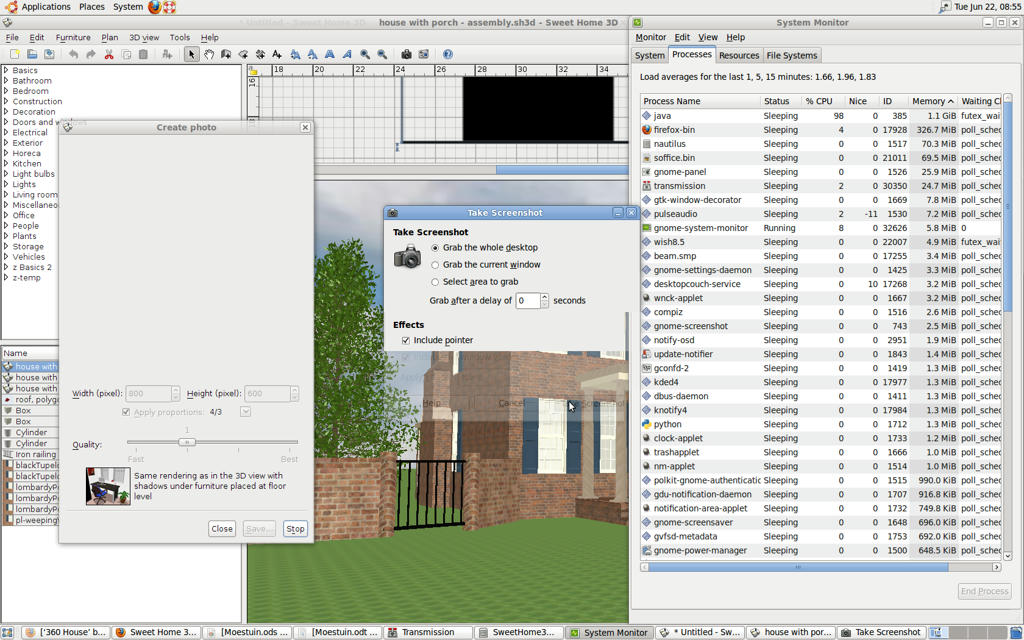Choose the Create dimensions tool
Viewport: 1024px width, 640px height.
(x=260, y=54)
